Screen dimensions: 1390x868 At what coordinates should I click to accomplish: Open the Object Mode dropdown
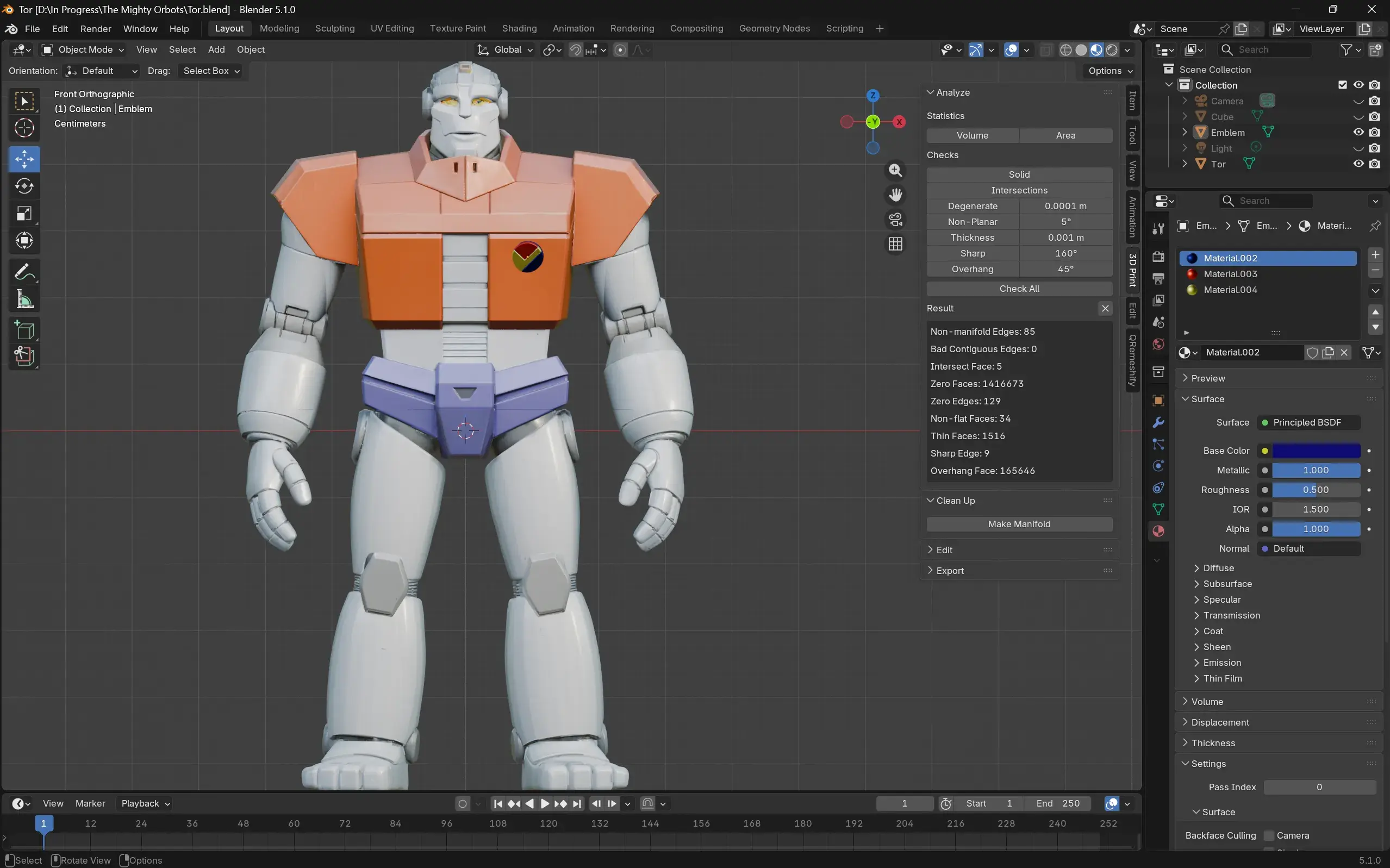pyautogui.click(x=83, y=50)
